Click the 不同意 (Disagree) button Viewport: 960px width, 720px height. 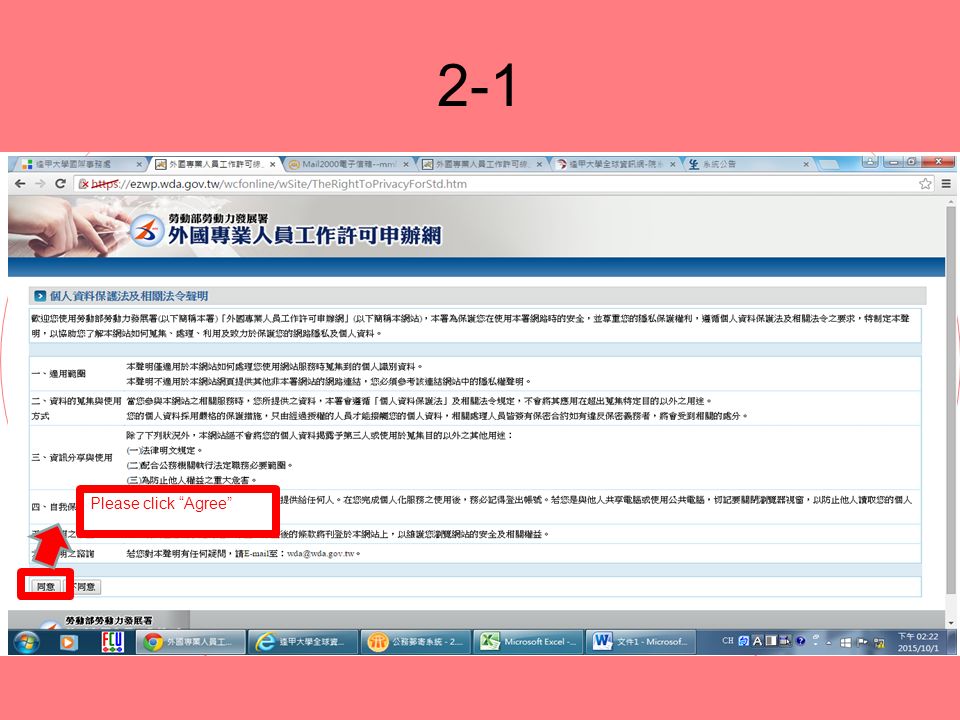click(84, 587)
